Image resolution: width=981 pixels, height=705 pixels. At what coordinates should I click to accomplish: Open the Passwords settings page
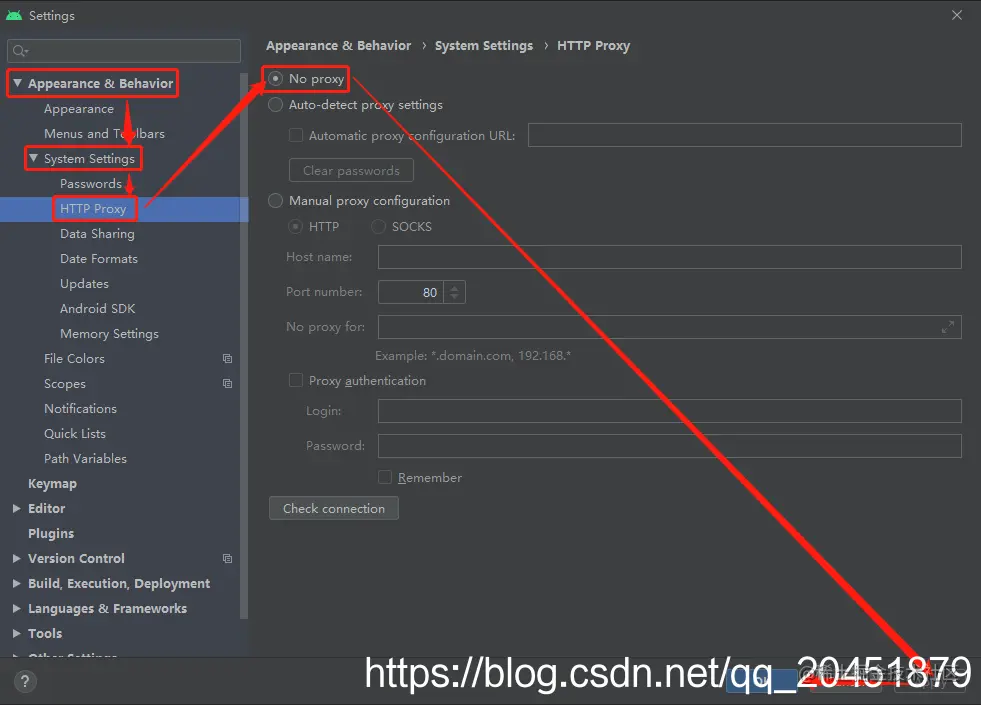pos(91,184)
